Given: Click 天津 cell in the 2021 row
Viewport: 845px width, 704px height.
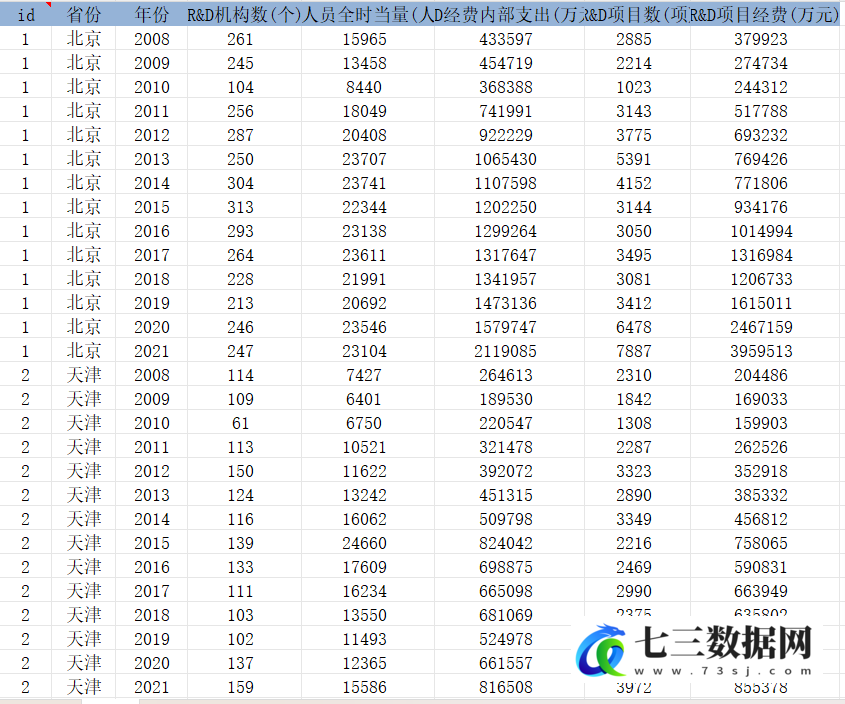Looking at the screenshot, I should pos(84,687).
